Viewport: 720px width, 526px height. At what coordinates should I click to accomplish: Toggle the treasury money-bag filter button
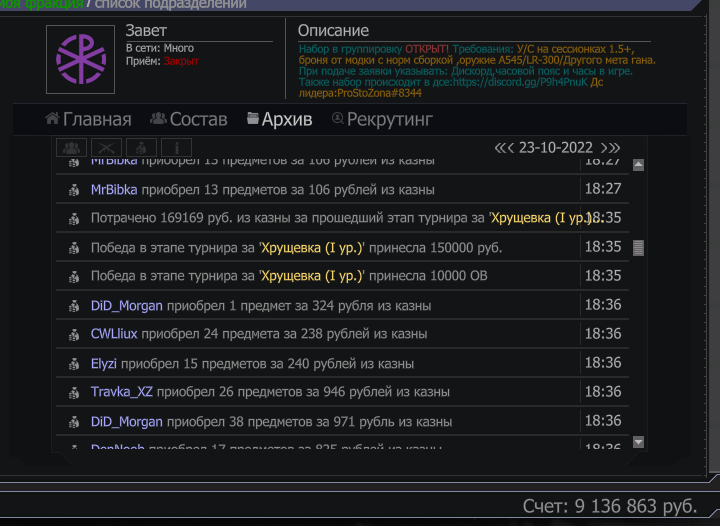click(140, 148)
